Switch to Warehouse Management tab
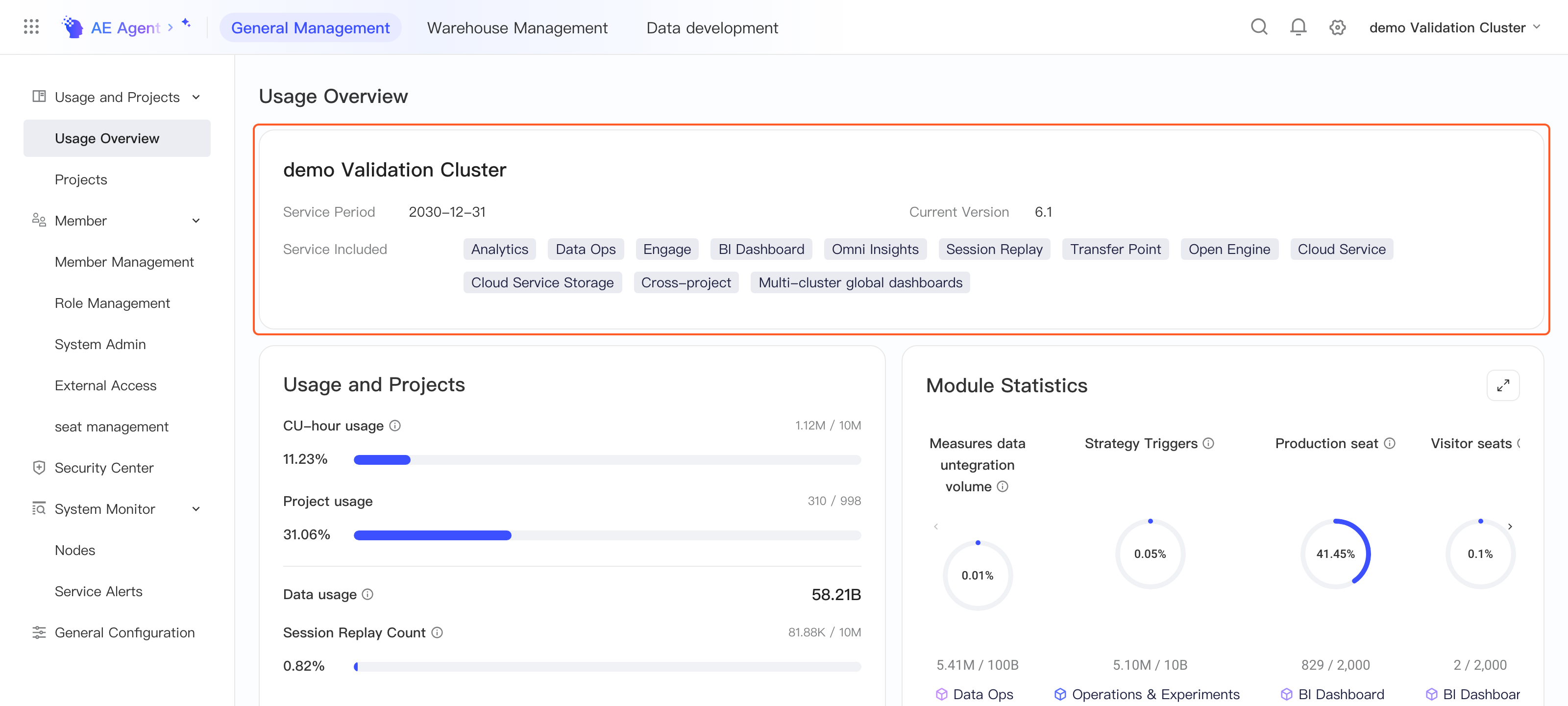The image size is (1568, 706). (517, 27)
